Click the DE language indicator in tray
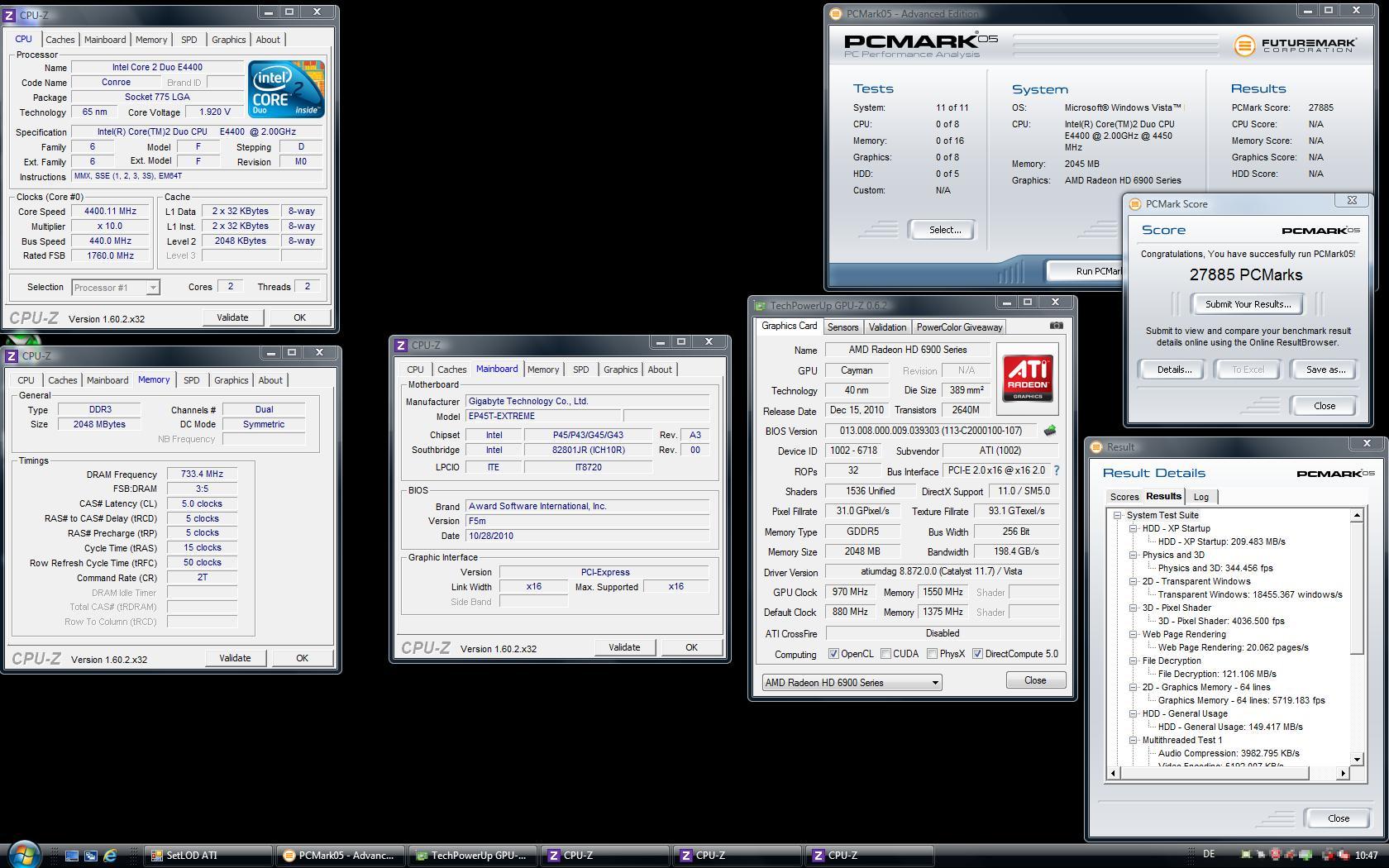Screen dimensions: 1389x868 [1209, 855]
